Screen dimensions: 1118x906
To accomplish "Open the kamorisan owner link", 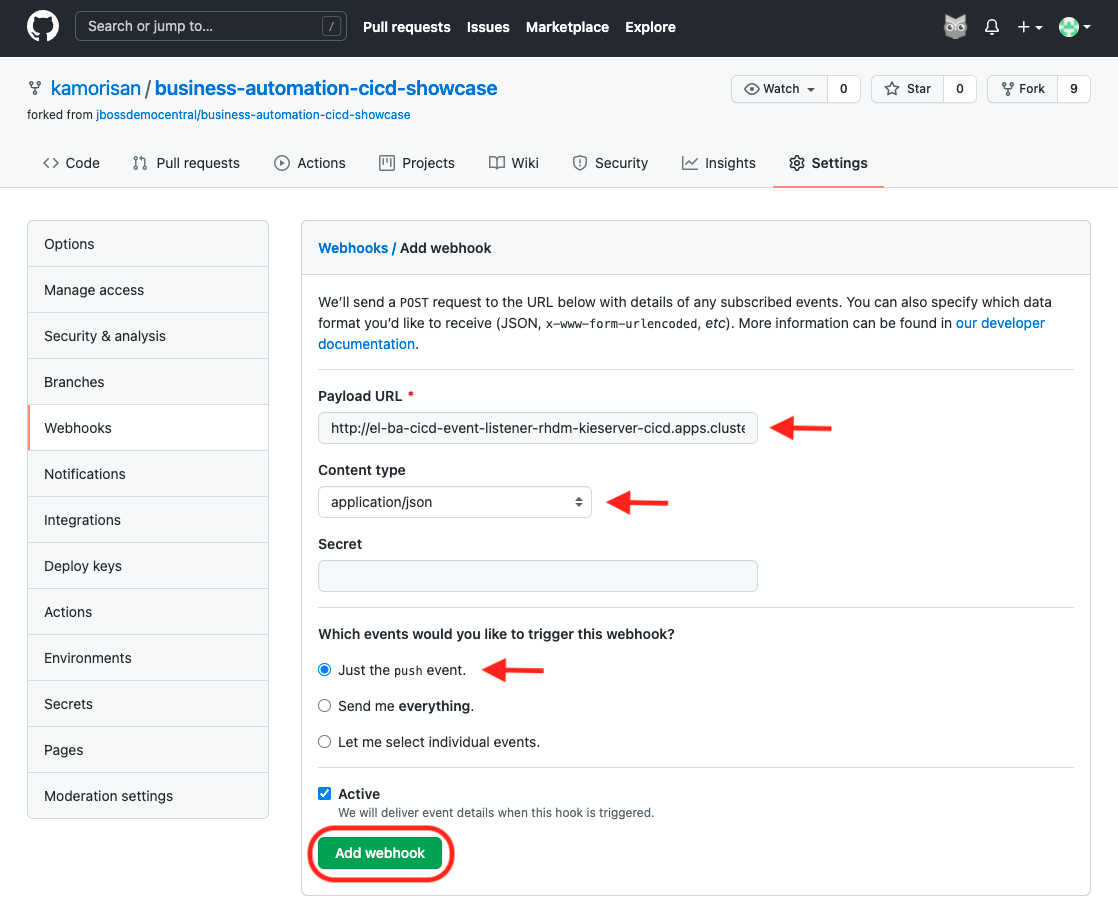I will pos(96,88).
